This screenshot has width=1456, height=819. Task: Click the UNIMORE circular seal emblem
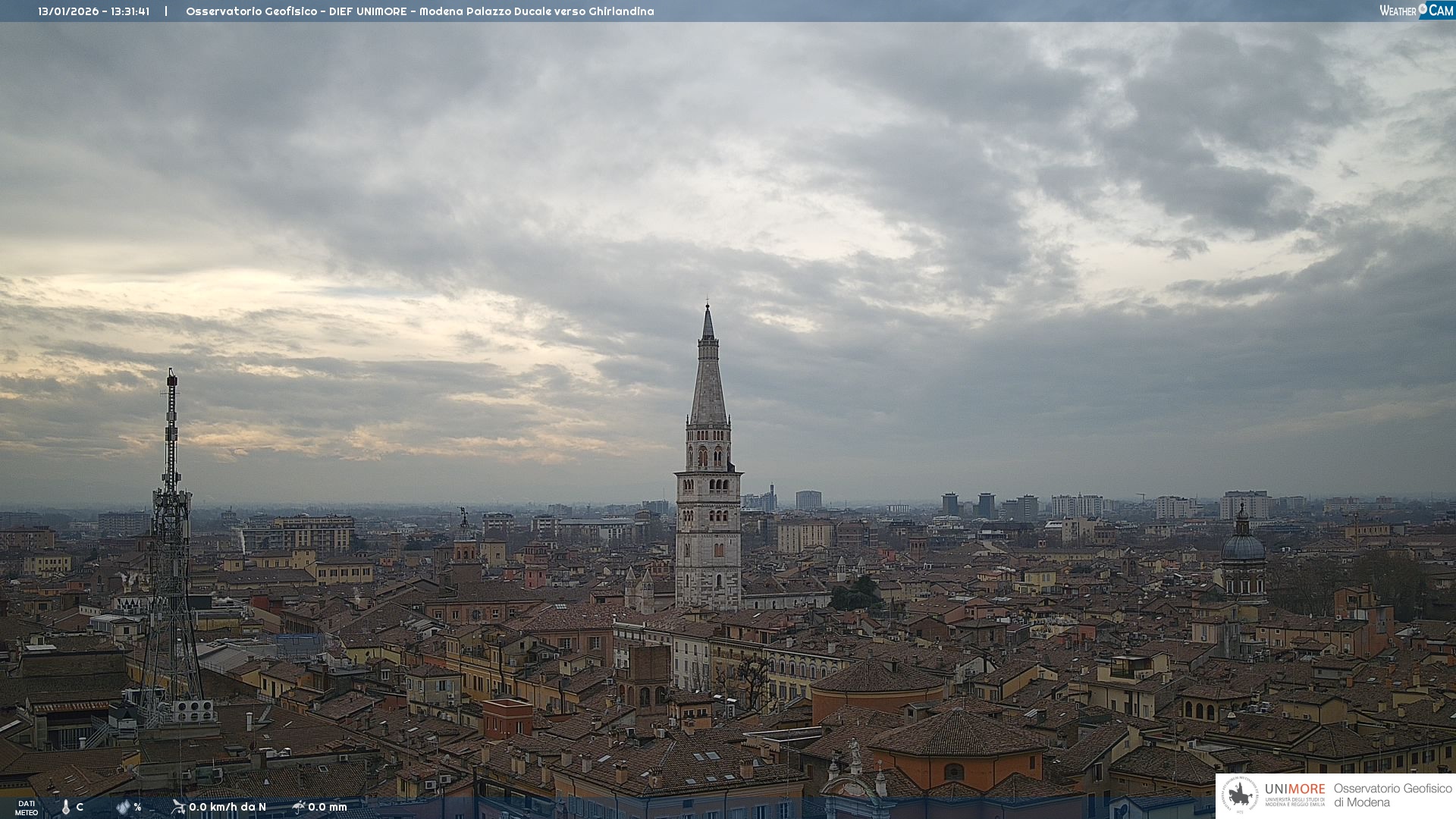[1240, 795]
